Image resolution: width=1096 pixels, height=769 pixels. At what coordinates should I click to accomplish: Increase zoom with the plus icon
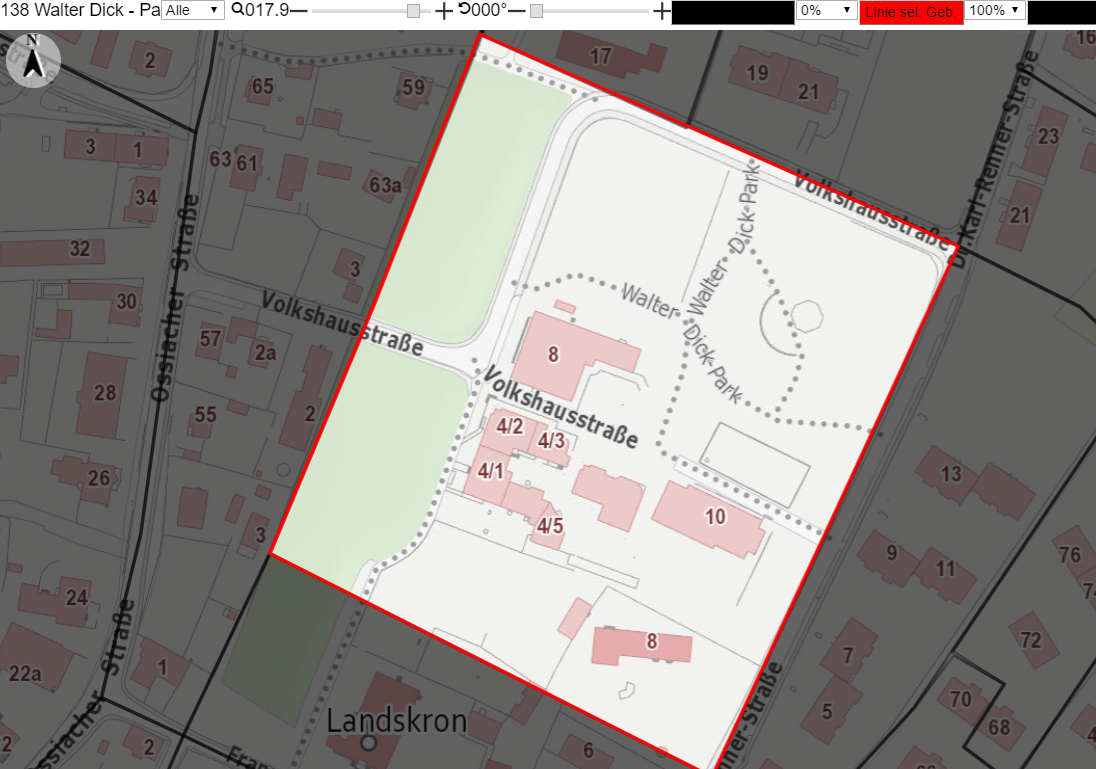point(444,10)
